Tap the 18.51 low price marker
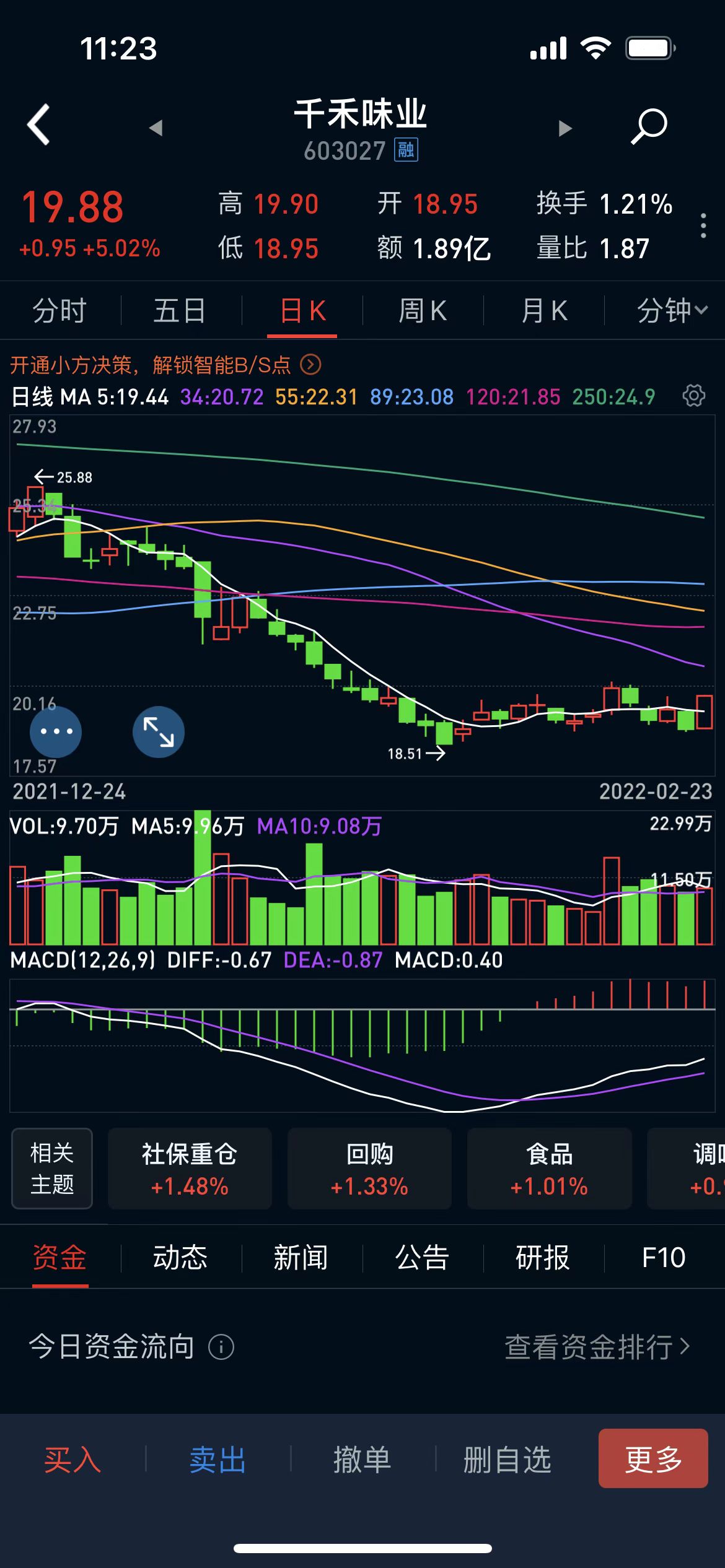This screenshot has width=725, height=1568. (416, 753)
